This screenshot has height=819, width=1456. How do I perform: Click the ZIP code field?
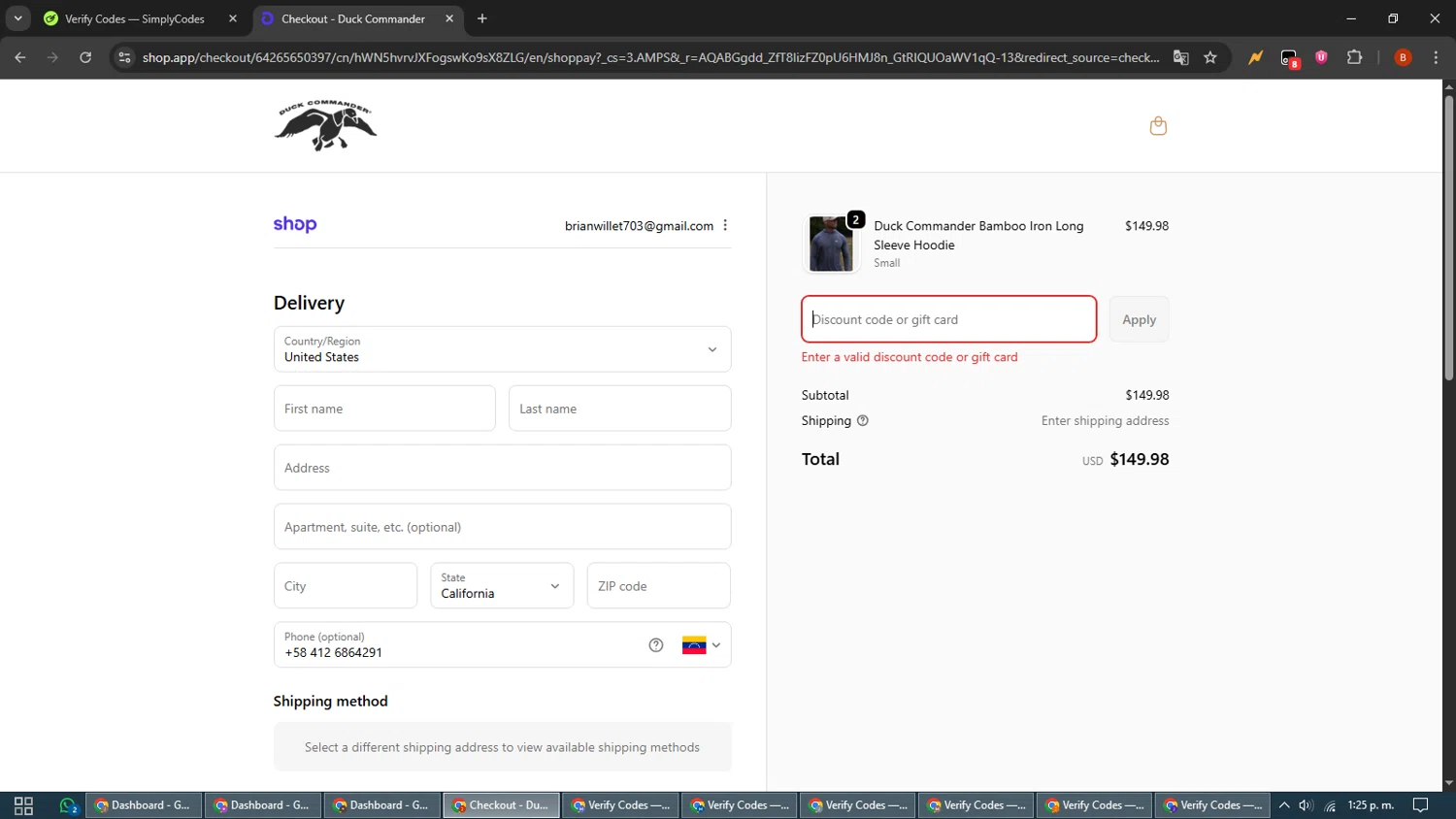point(658,586)
